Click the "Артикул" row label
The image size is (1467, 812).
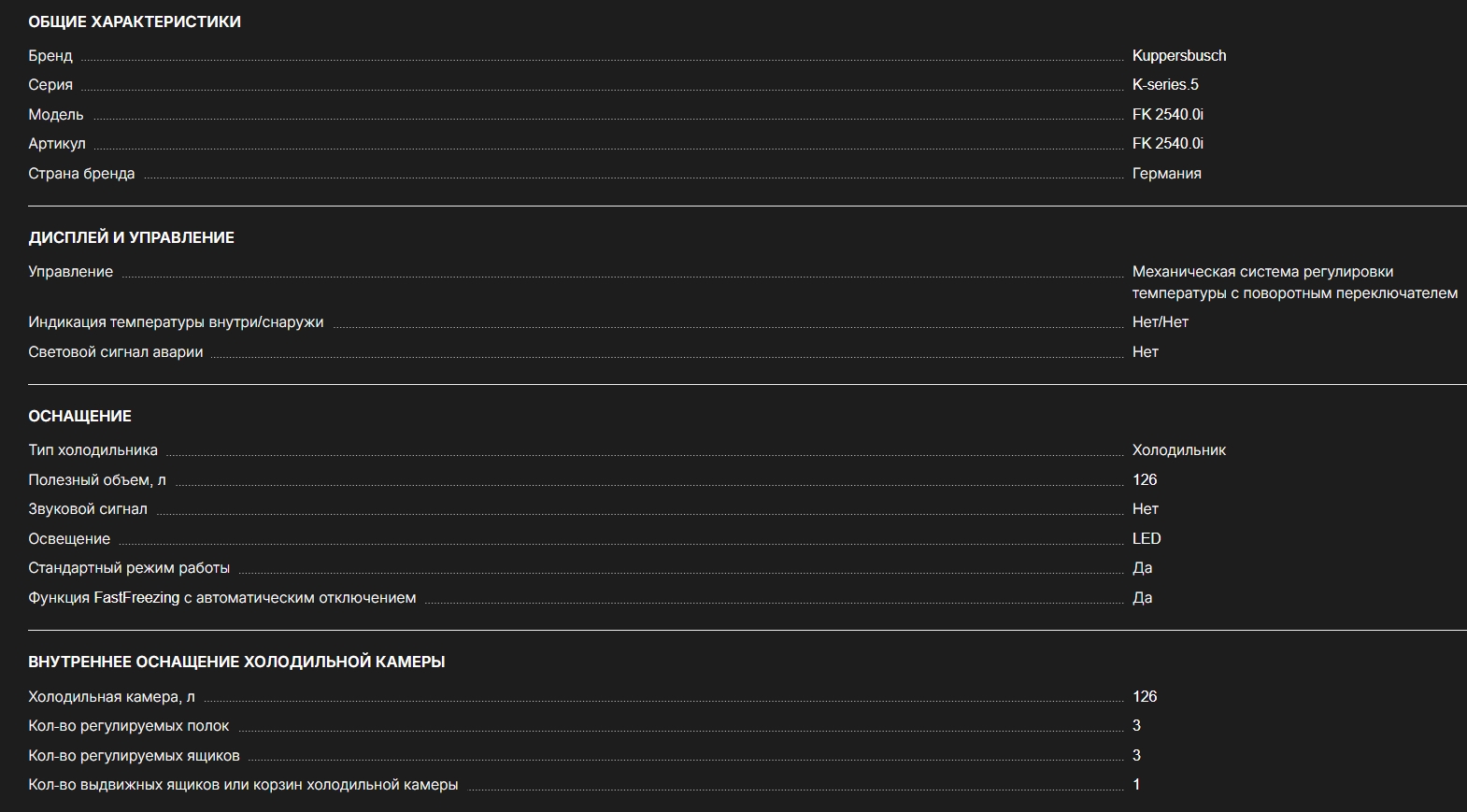click(x=57, y=143)
